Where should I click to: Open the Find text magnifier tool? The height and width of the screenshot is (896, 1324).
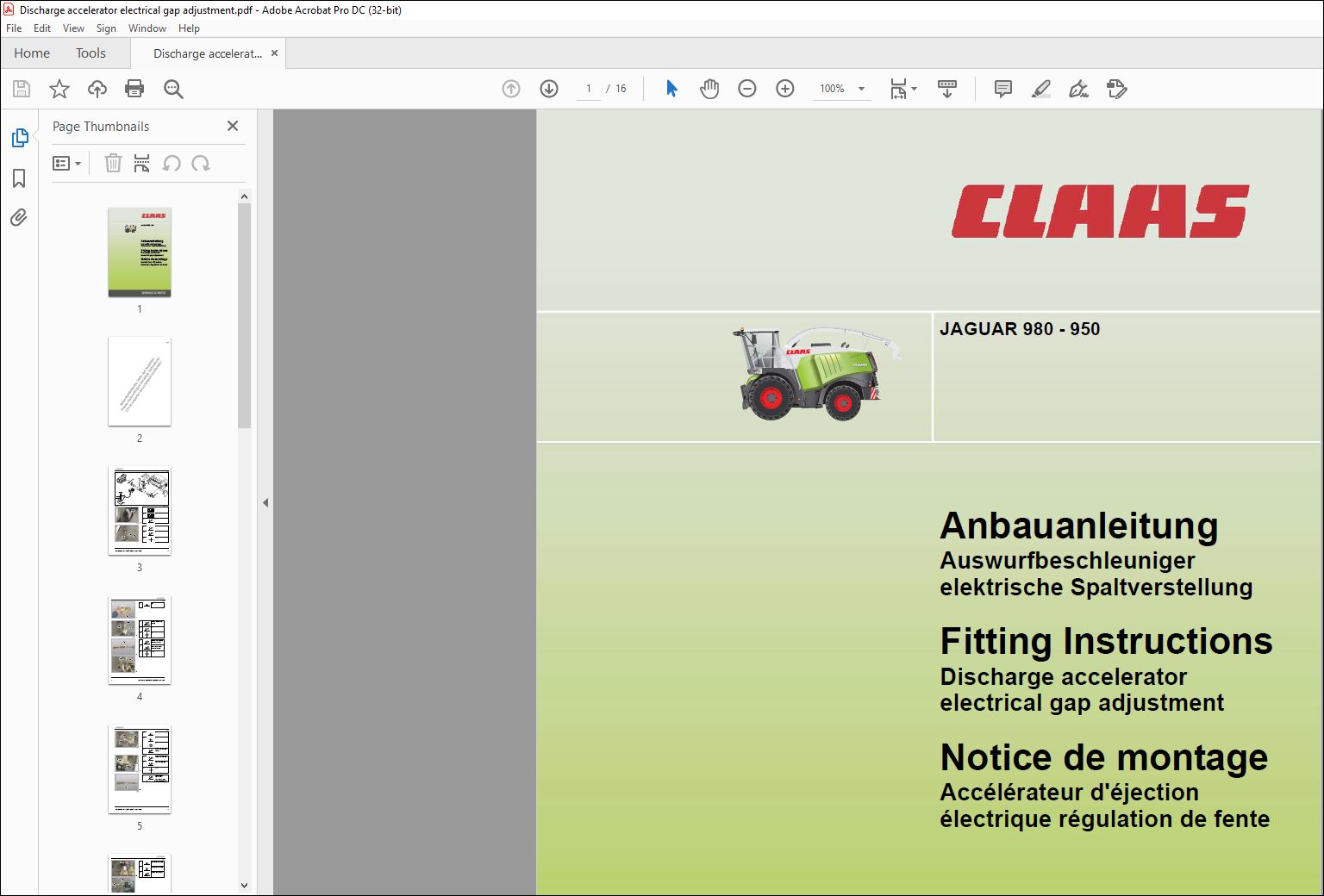tap(173, 89)
